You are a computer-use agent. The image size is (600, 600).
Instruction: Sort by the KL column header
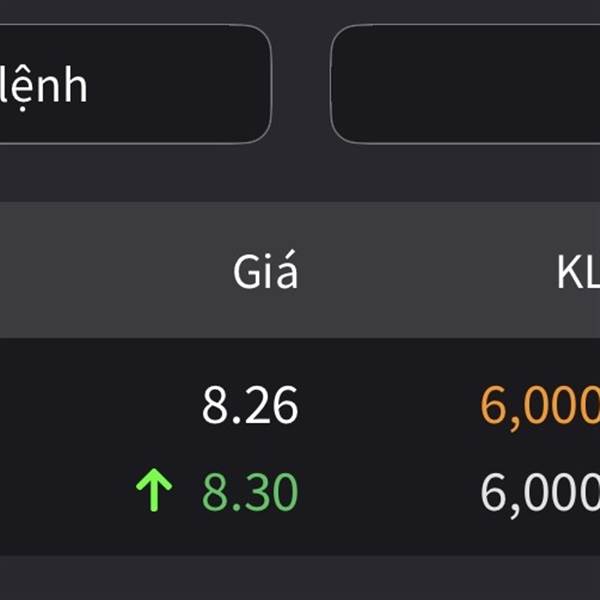pyautogui.click(x=578, y=272)
